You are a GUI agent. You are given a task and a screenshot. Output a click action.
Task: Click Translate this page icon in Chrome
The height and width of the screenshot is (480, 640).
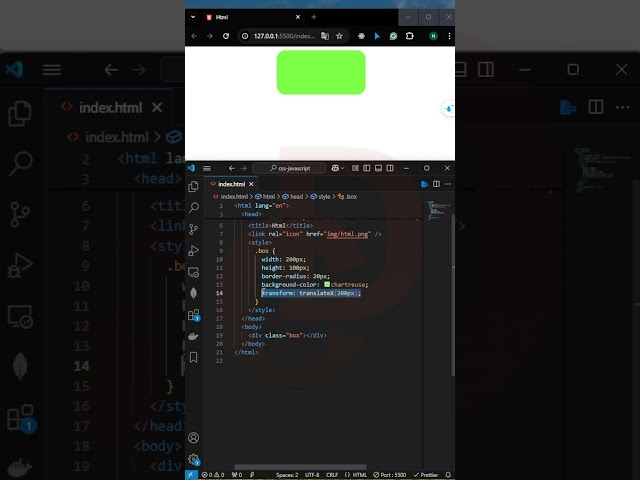[325, 36]
